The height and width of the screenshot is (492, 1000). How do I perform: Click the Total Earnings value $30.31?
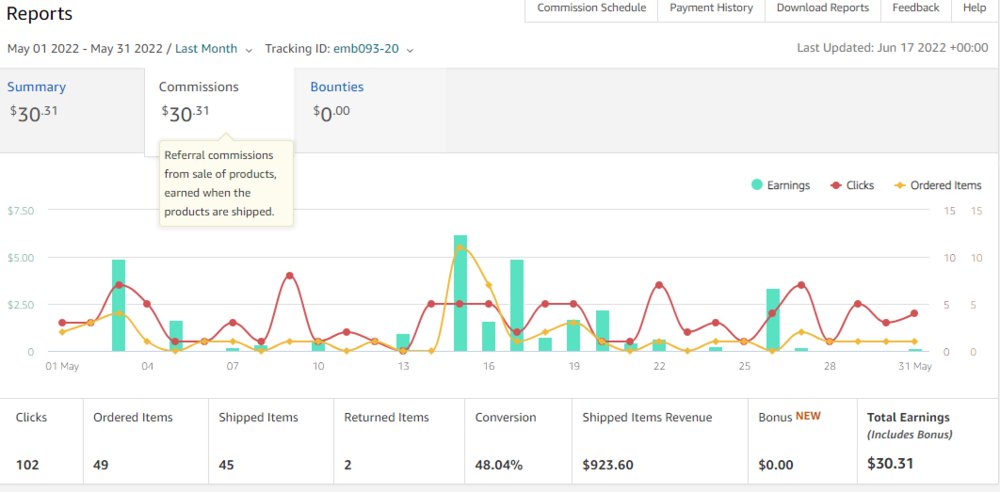(x=890, y=463)
